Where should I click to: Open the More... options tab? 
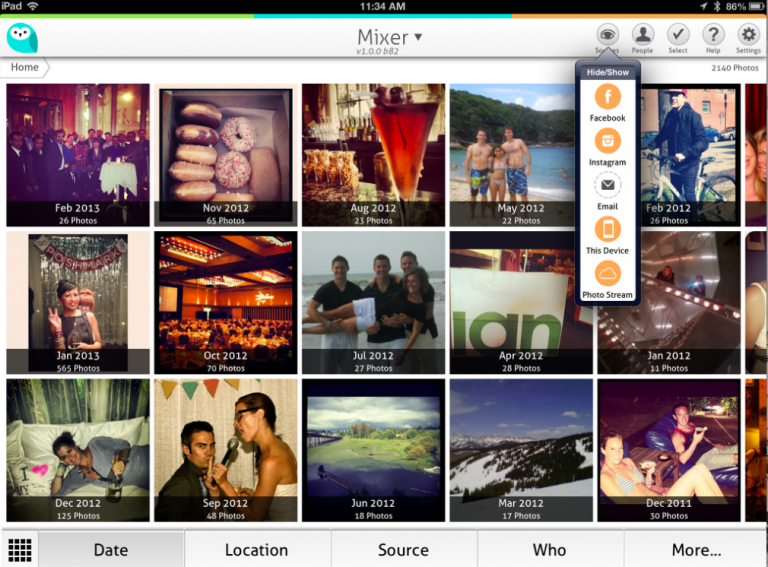pos(696,549)
